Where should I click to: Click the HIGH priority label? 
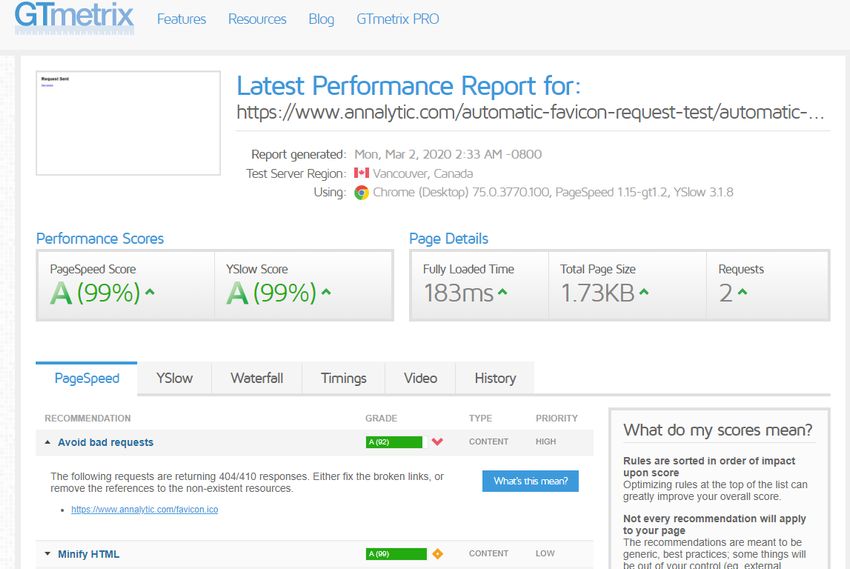pos(546,442)
